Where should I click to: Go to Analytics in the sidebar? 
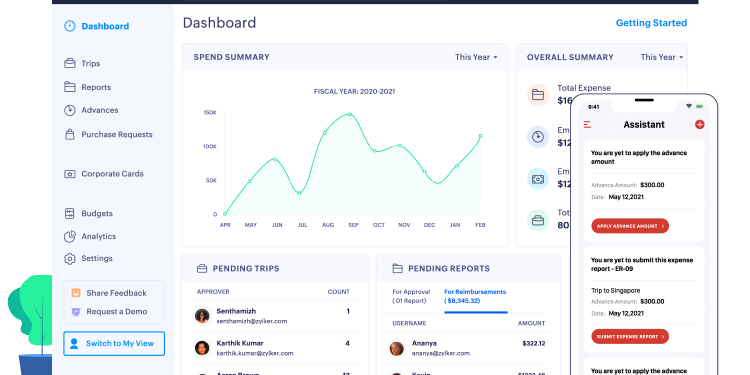point(99,236)
